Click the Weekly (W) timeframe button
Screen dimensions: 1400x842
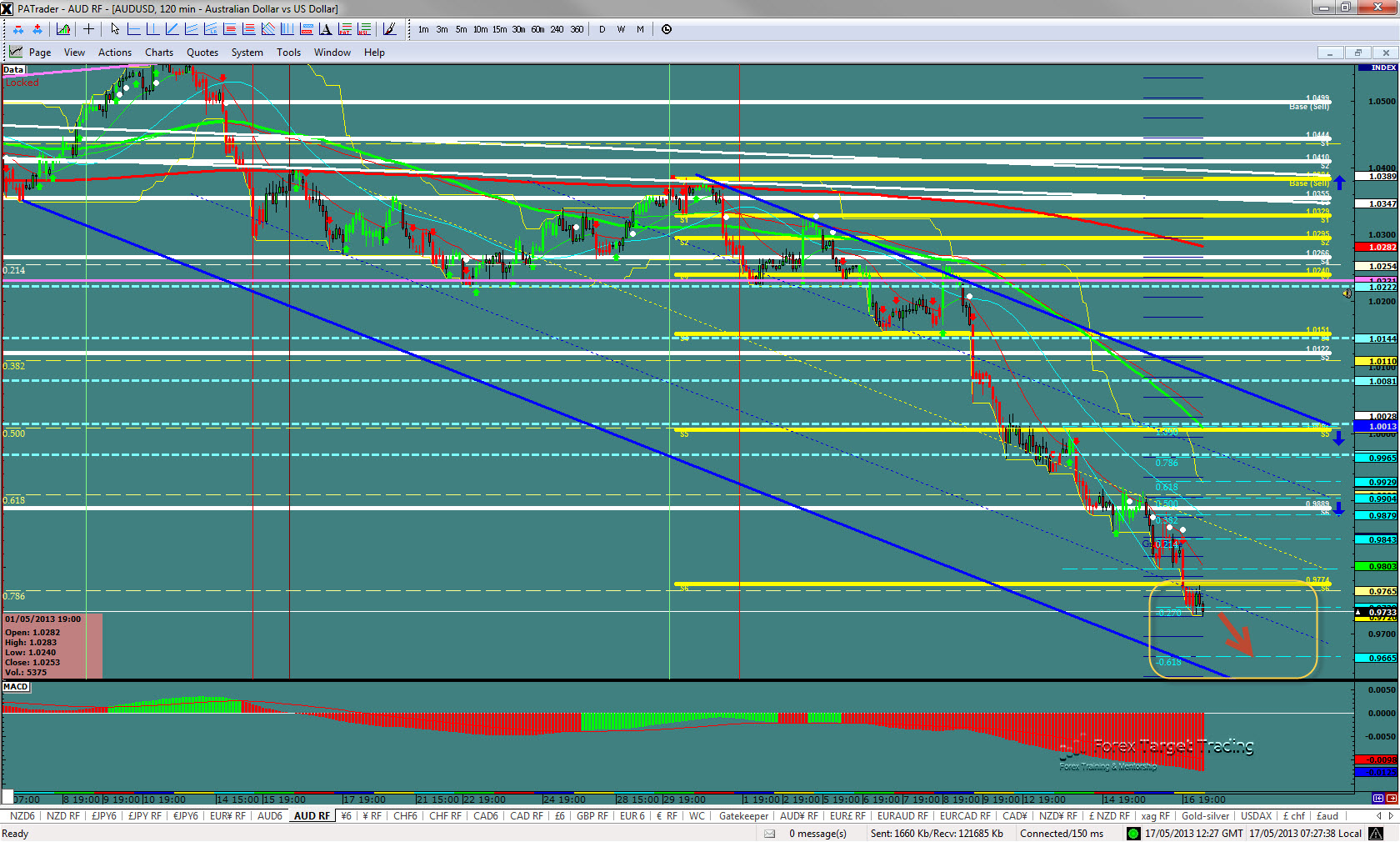pyautogui.click(x=621, y=29)
